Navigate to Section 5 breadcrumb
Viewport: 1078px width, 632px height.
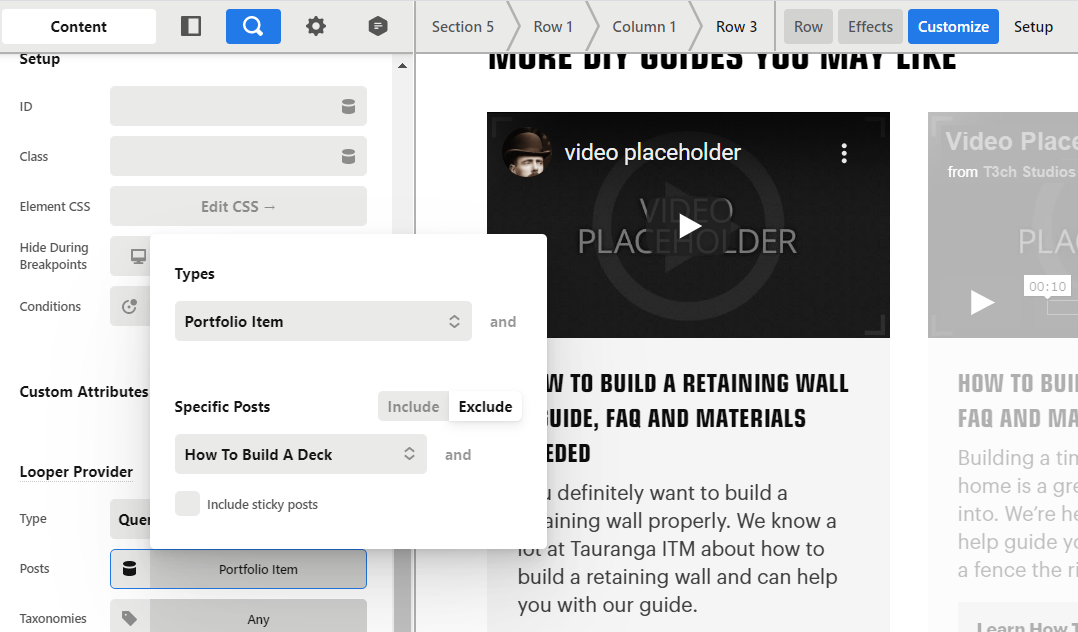pyautogui.click(x=462, y=27)
